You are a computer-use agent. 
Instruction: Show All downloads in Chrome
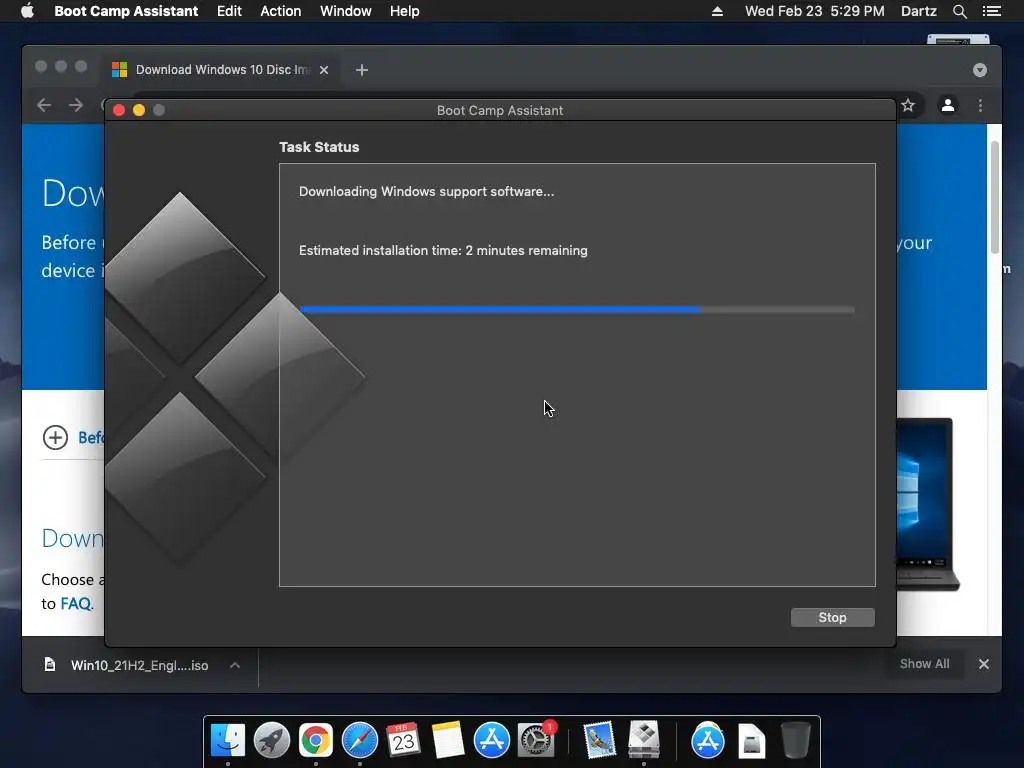click(x=924, y=664)
